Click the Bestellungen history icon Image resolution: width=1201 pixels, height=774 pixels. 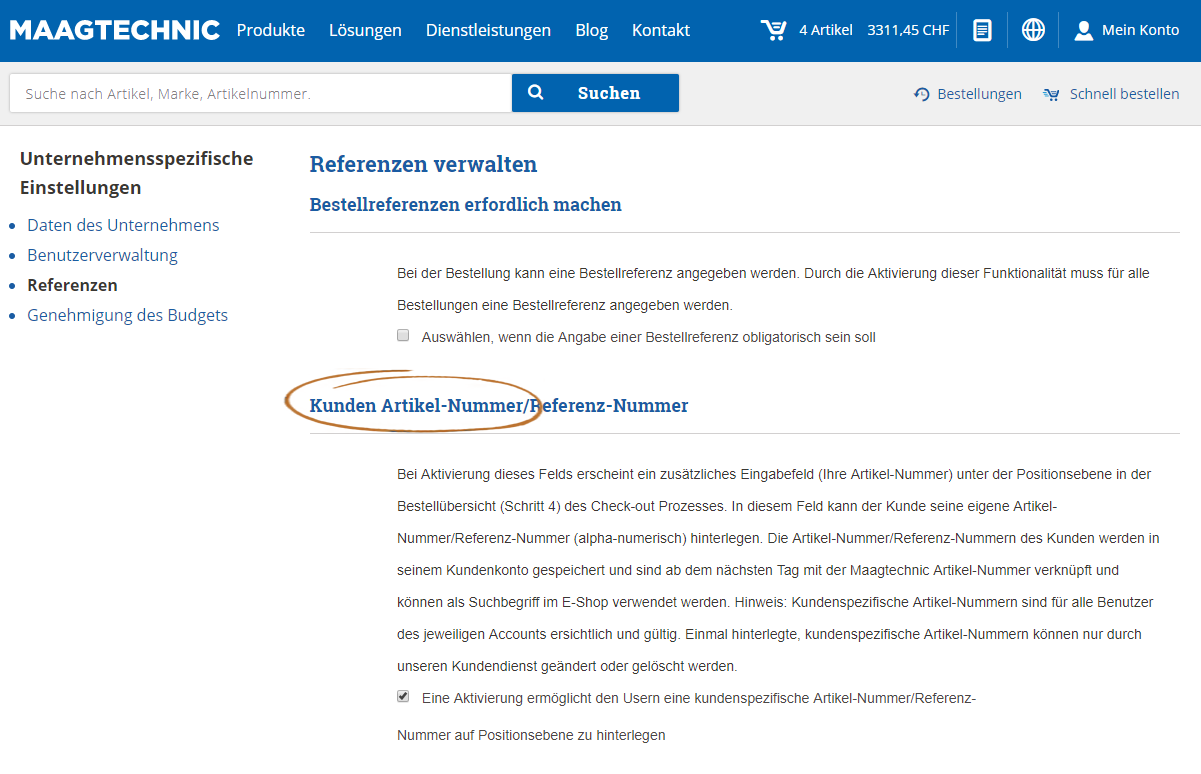922,94
